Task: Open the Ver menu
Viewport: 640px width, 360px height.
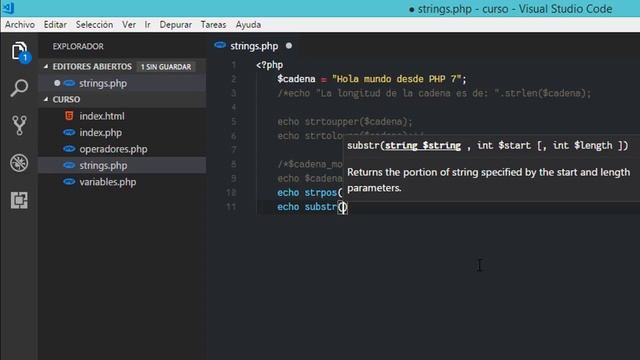Action: click(x=129, y=24)
